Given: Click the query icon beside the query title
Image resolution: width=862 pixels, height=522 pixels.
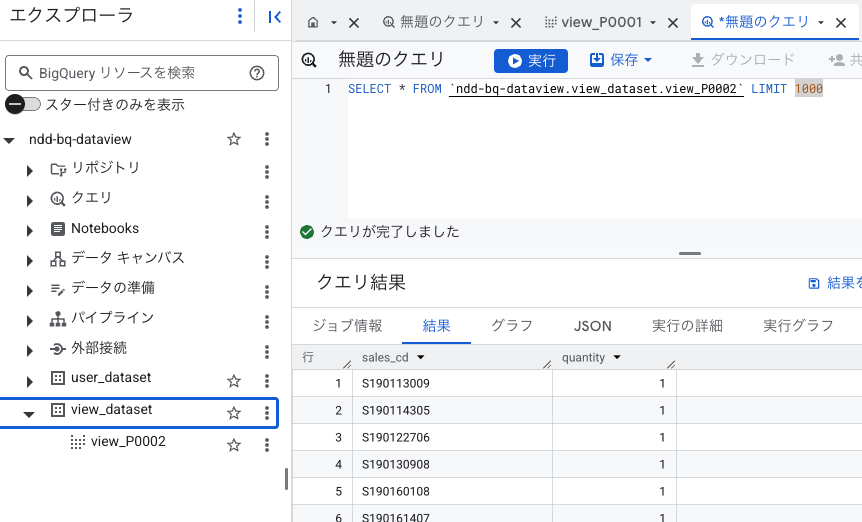Looking at the screenshot, I should (x=309, y=60).
